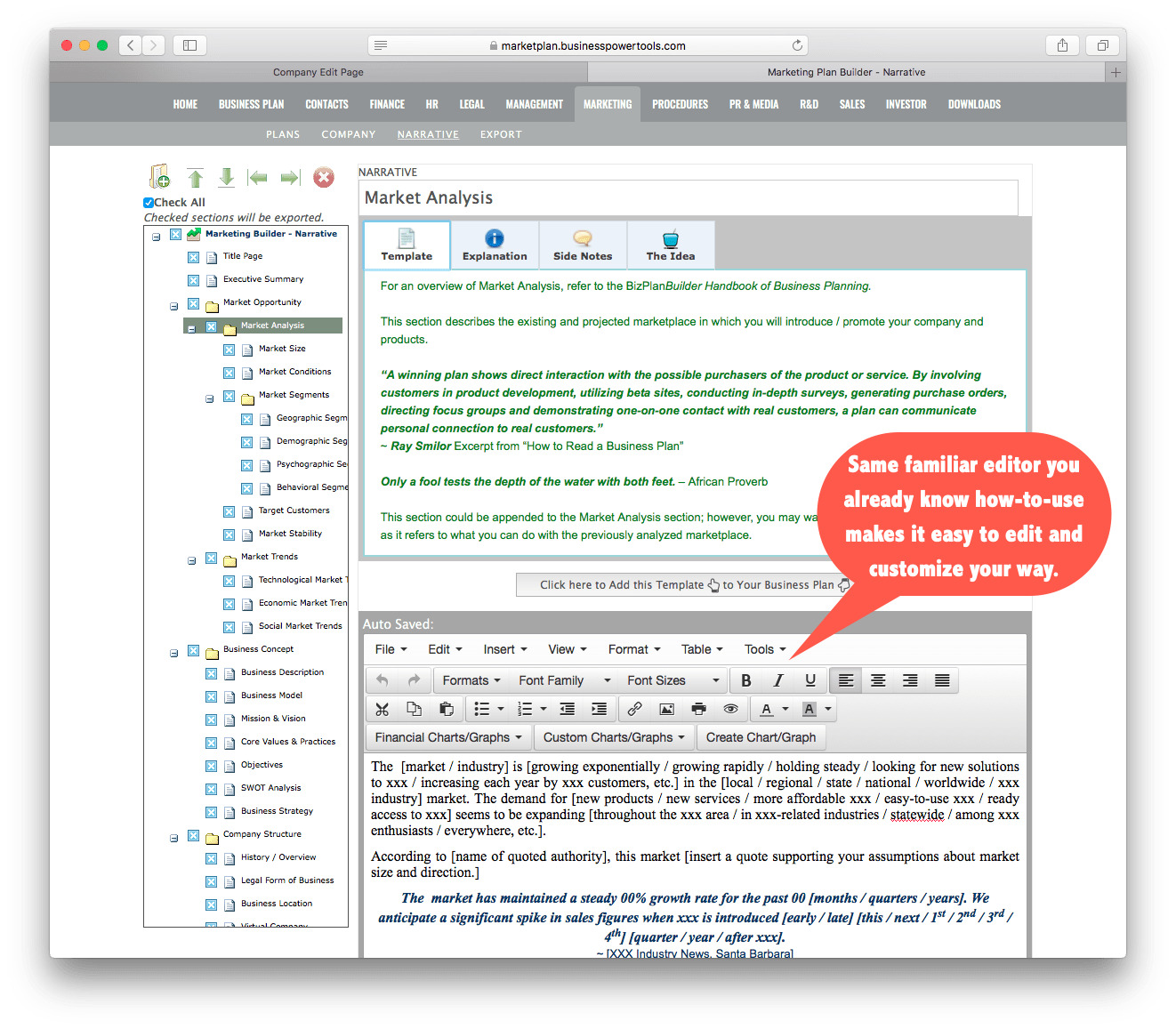Screen dimensions: 1176x1029
Task: Click the red delete section icon
Action: click(x=324, y=177)
